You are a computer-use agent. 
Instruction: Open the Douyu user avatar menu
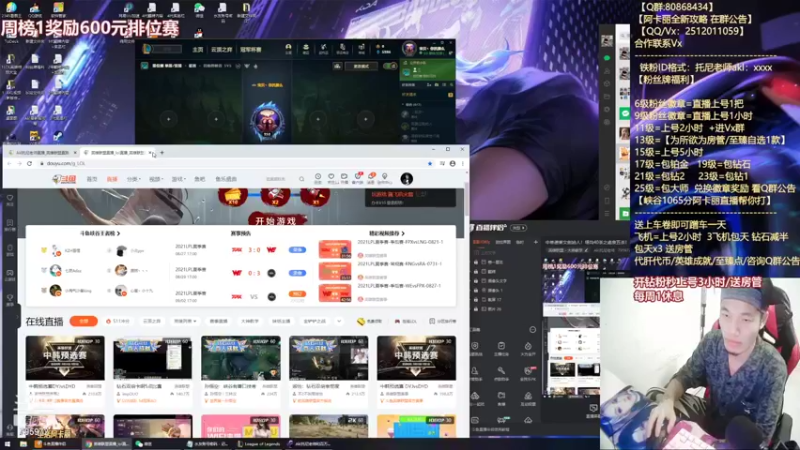(x=407, y=179)
